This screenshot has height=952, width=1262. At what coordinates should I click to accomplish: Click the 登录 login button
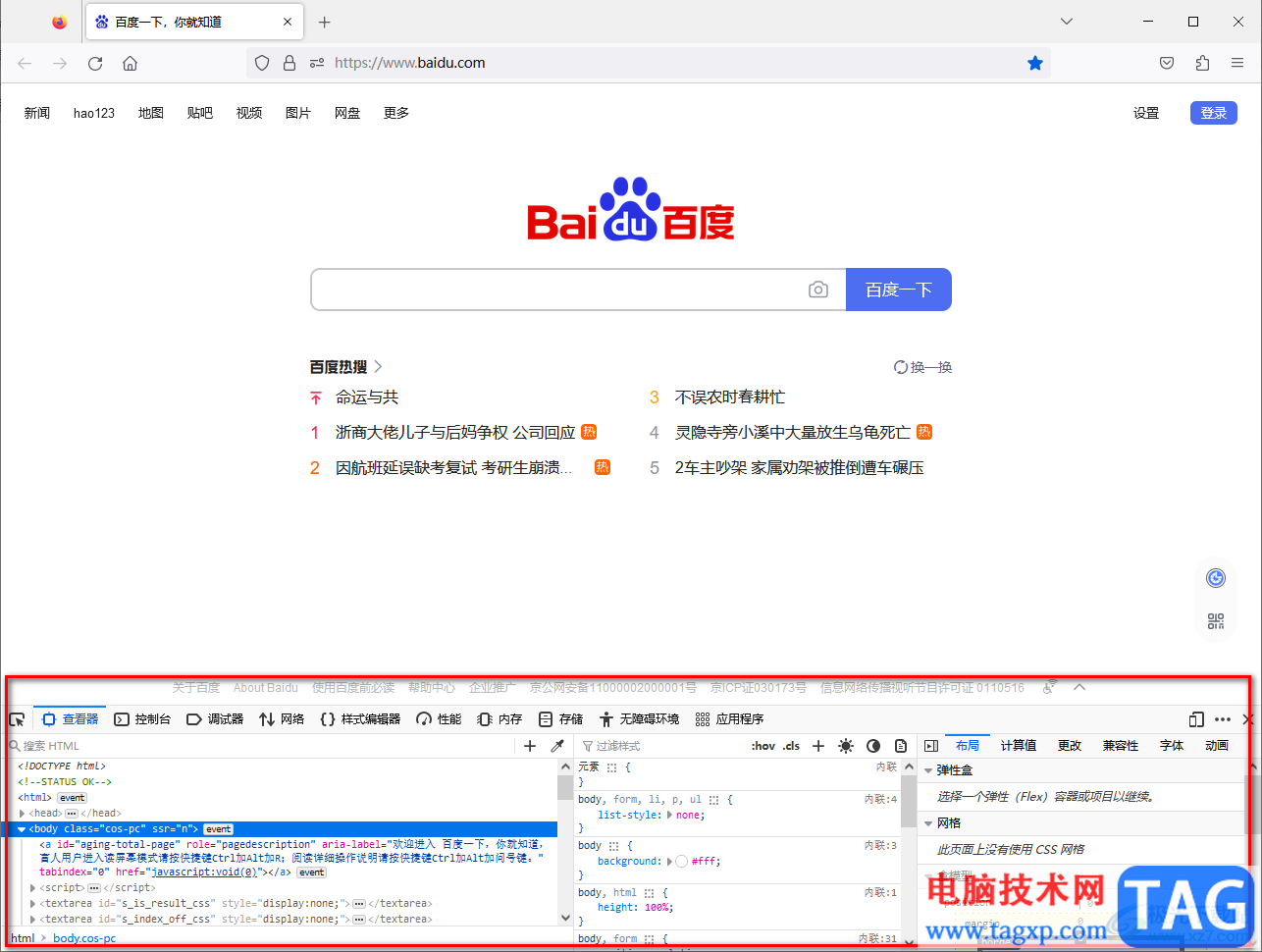point(1214,113)
